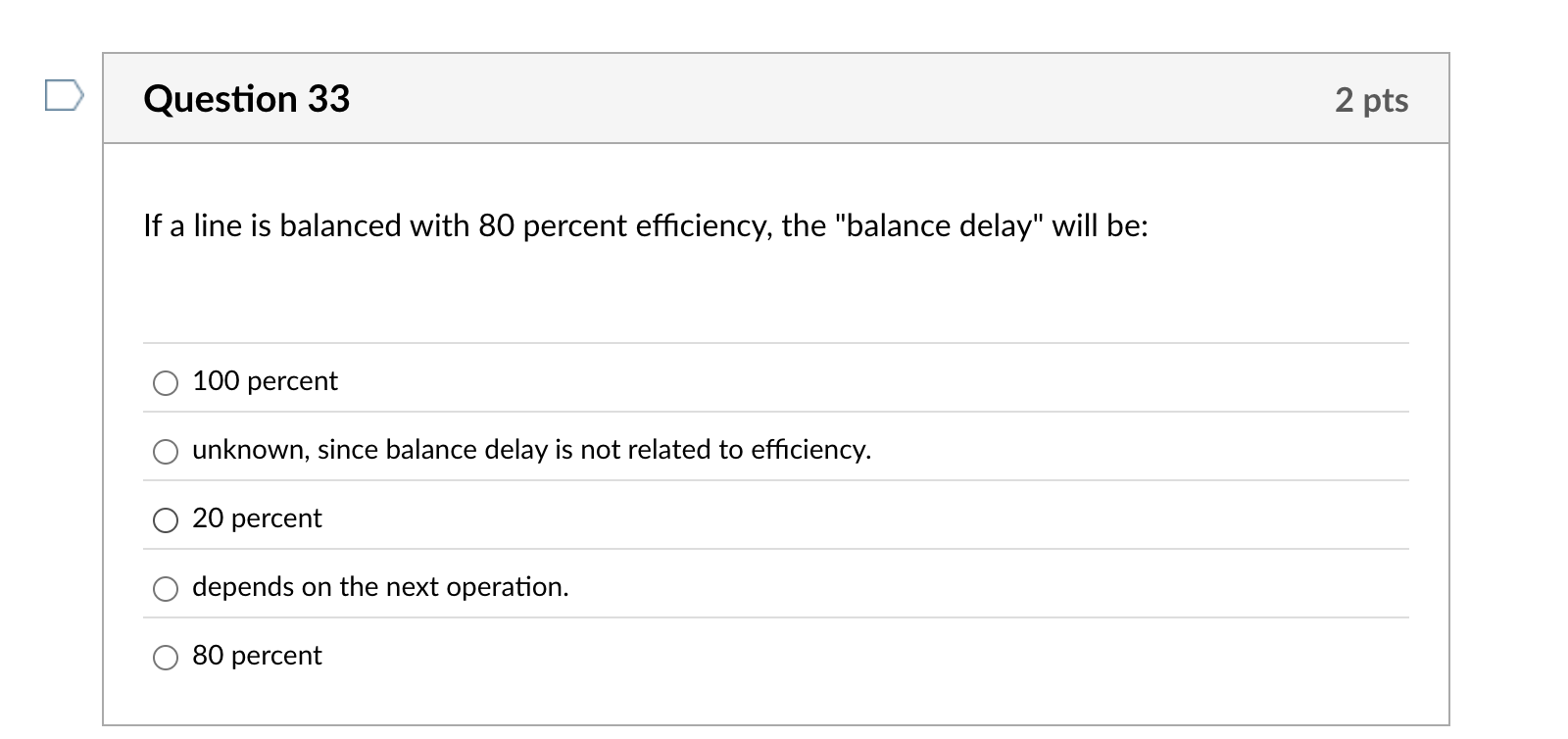Click the answer text '100 percent'

[x=265, y=381]
